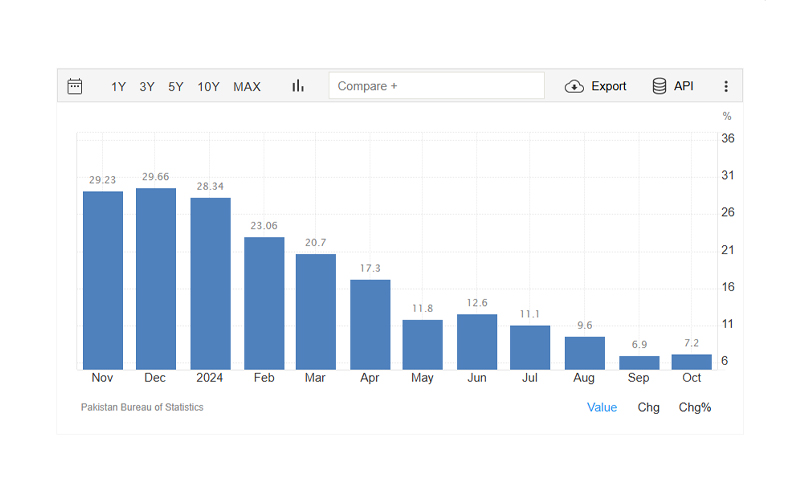Switch to the Value view tab

(x=602, y=407)
